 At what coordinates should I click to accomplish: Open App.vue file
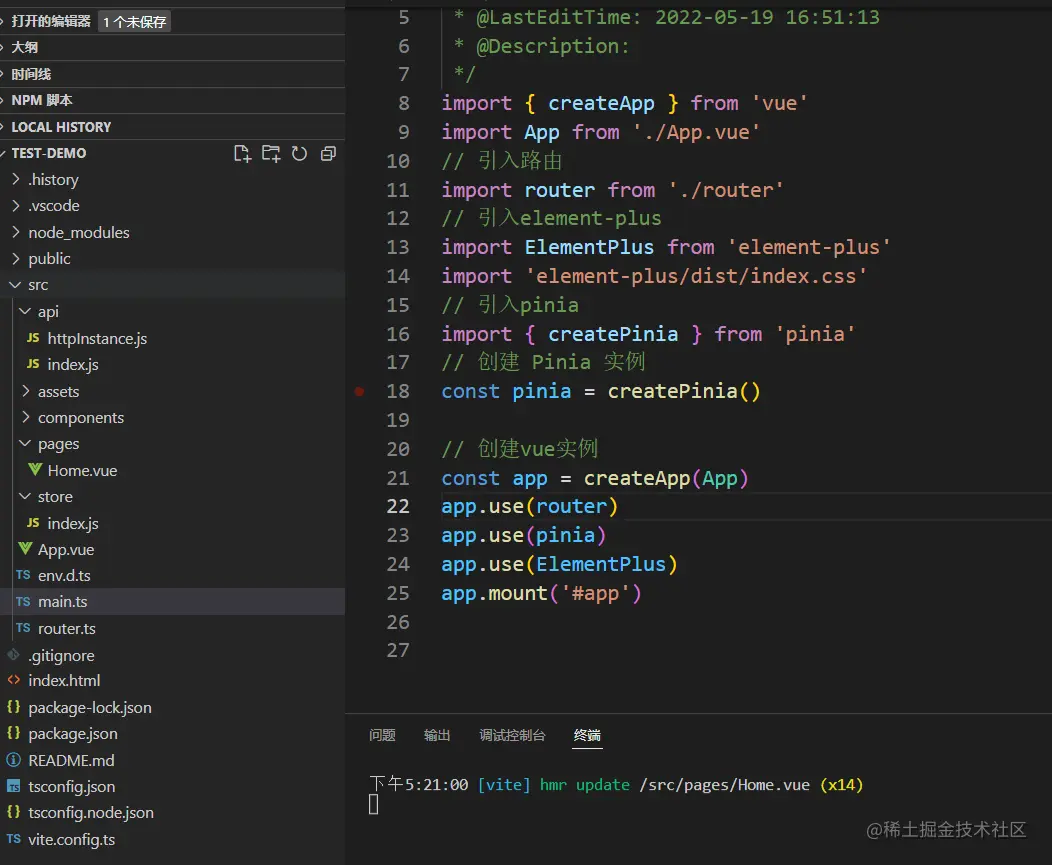click(172, 550)
